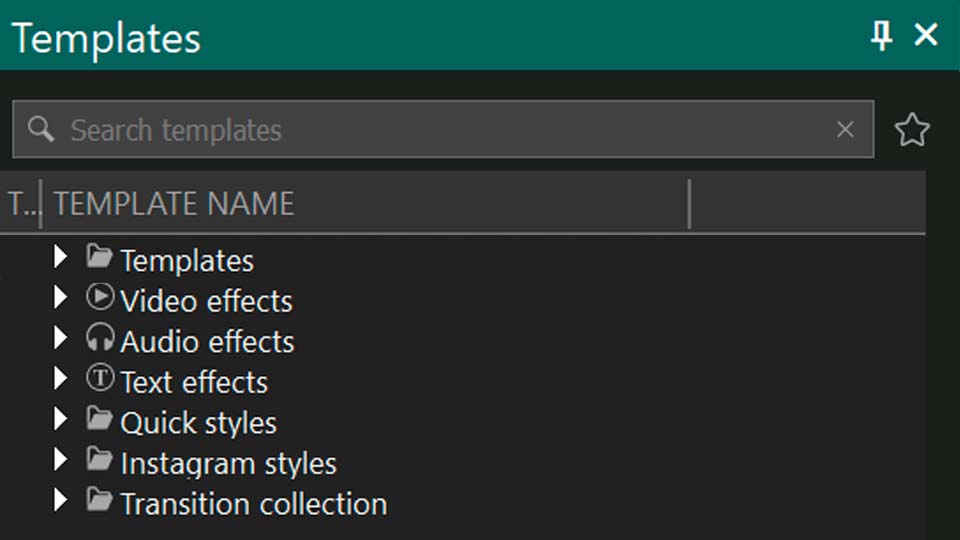Expand the Instagram styles arrow
960x540 pixels.
[60, 460]
